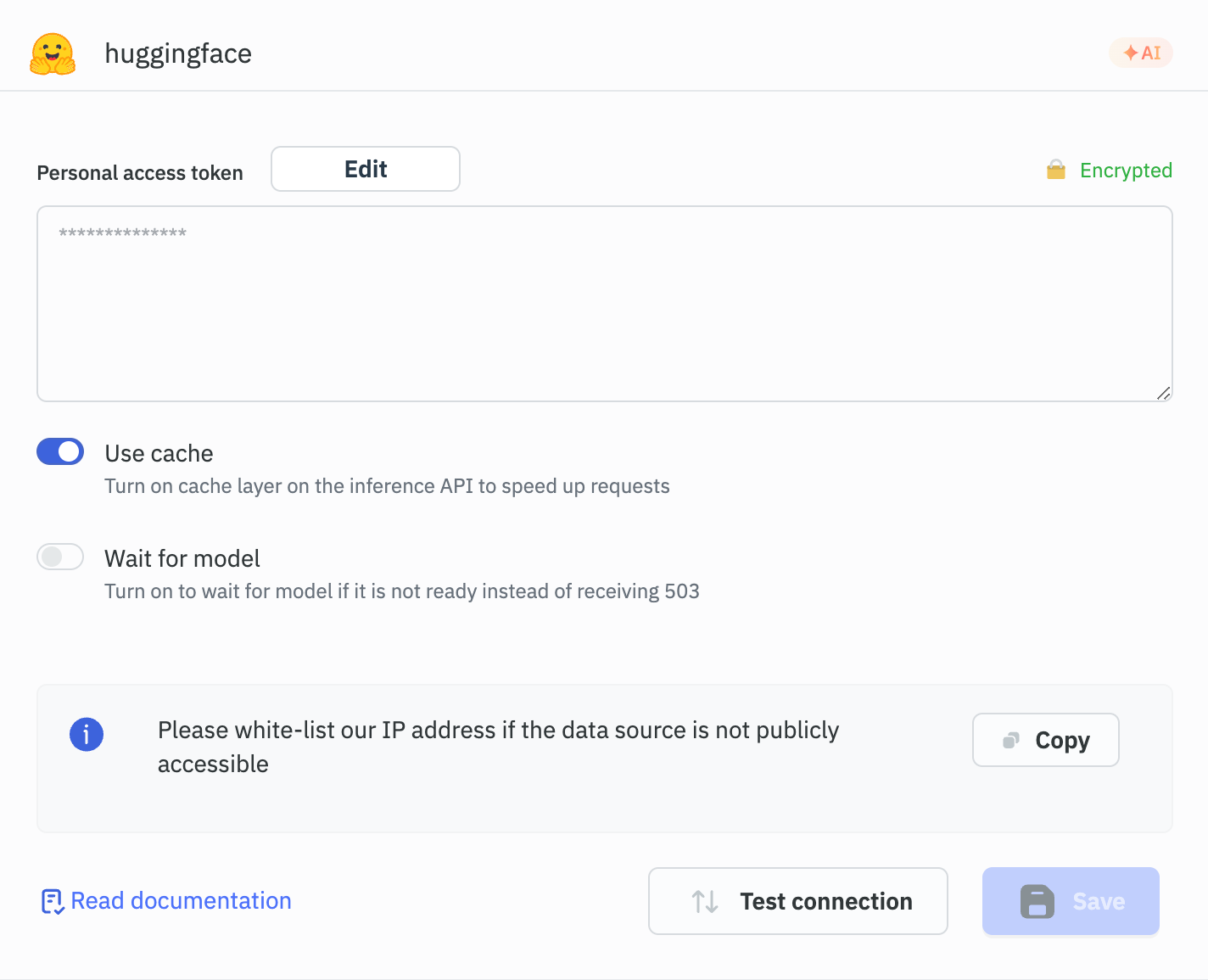Screen dimensions: 1208x980
Task: Disable the Use cache toggle
Action: 60,451
